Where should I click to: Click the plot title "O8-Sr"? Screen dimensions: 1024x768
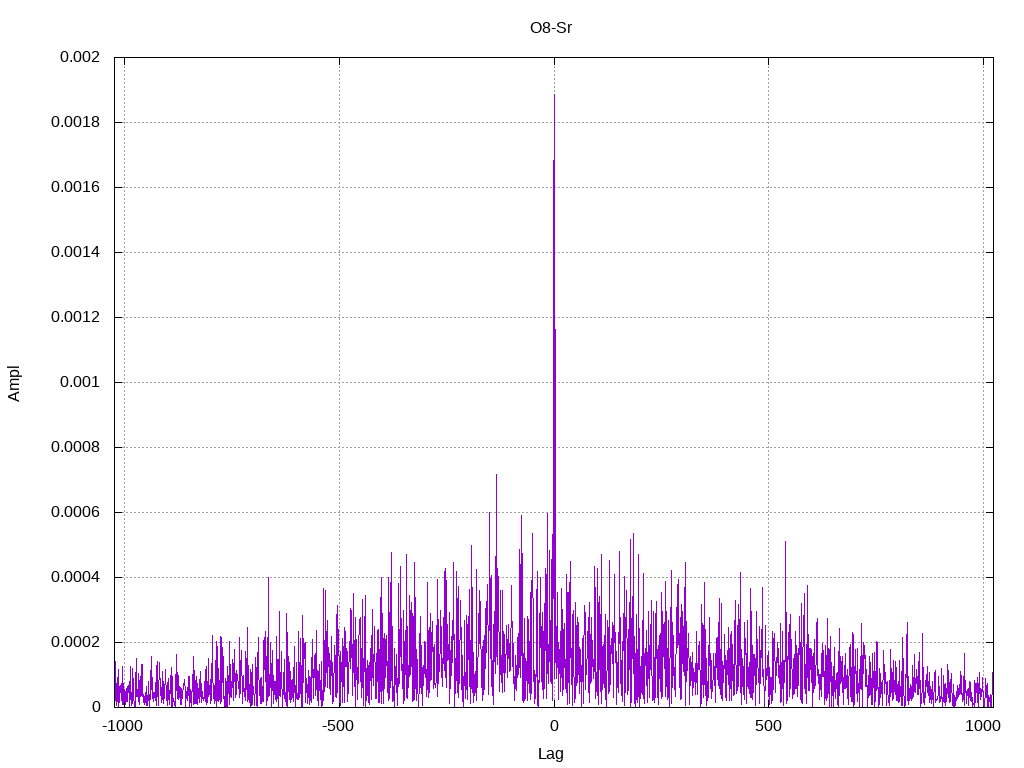551,28
